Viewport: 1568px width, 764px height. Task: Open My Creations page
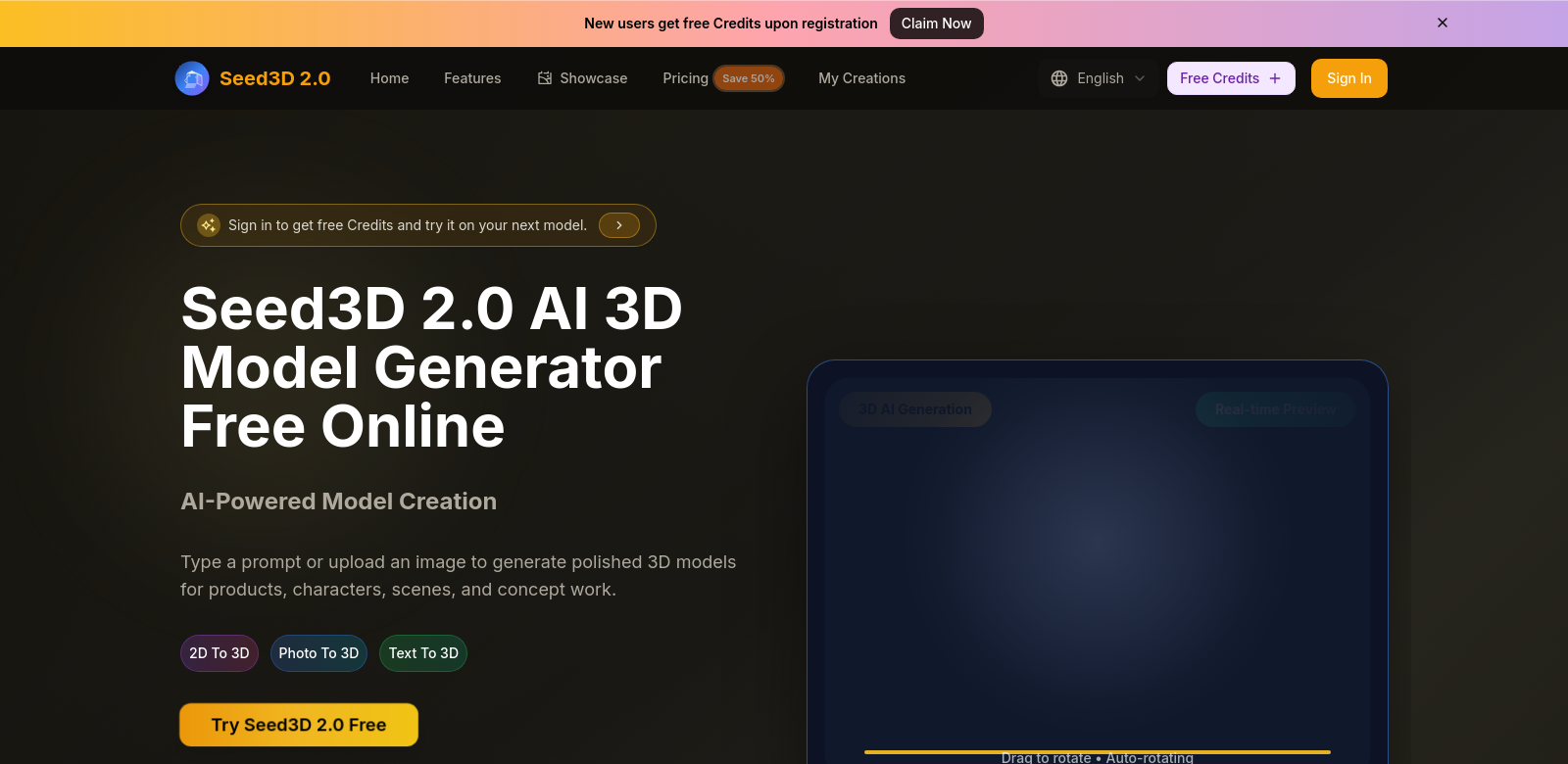[x=861, y=78]
